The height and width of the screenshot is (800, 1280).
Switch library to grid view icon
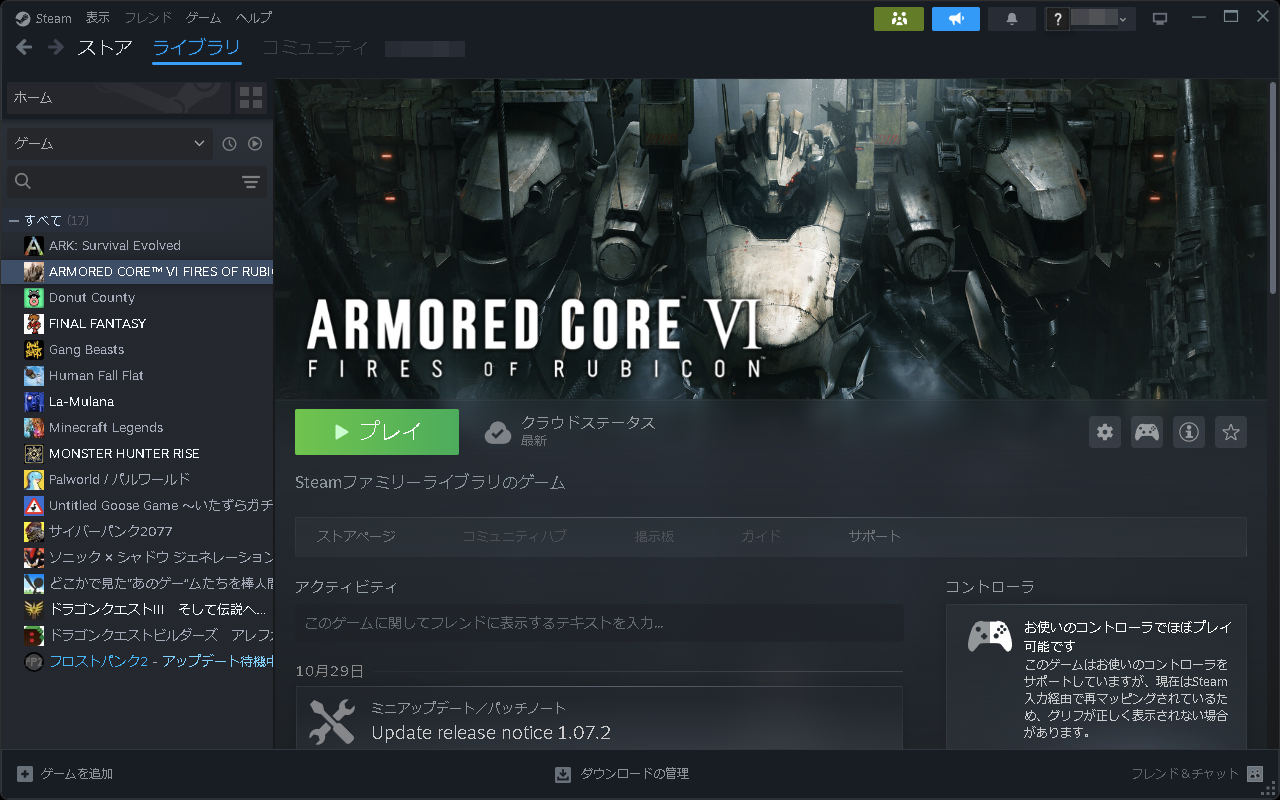pyautogui.click(x=251, y=97)
